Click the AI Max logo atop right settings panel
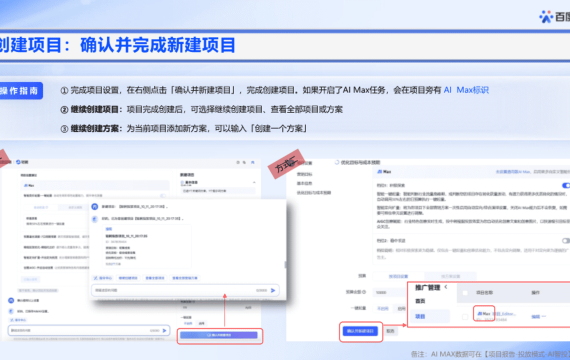Screen dimensions: 570x360 point(384,172)
